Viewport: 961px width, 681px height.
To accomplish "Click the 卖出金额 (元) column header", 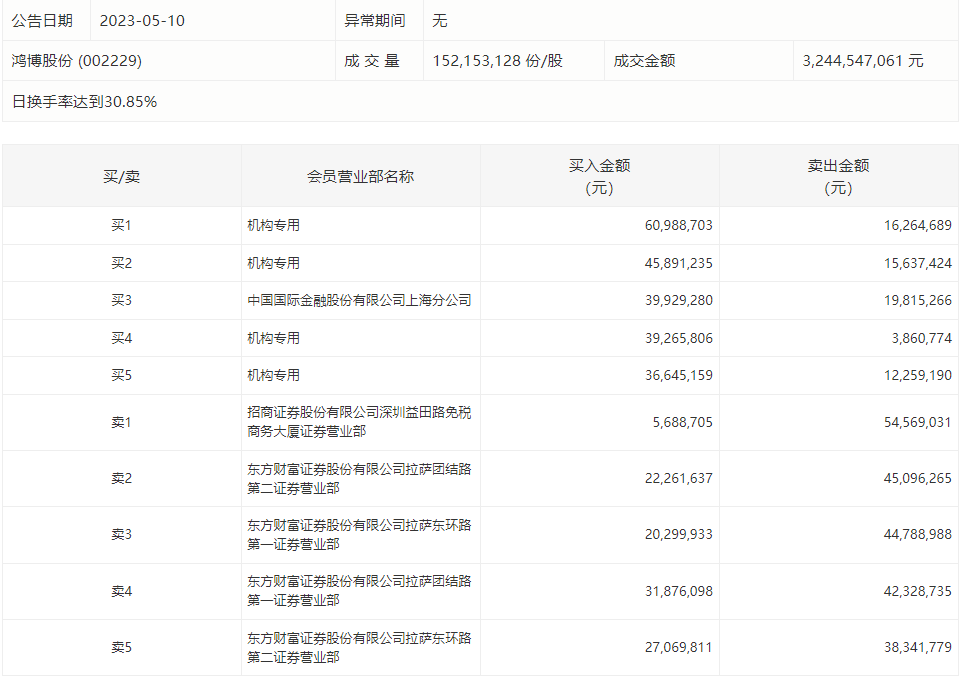I will point(838,177).
